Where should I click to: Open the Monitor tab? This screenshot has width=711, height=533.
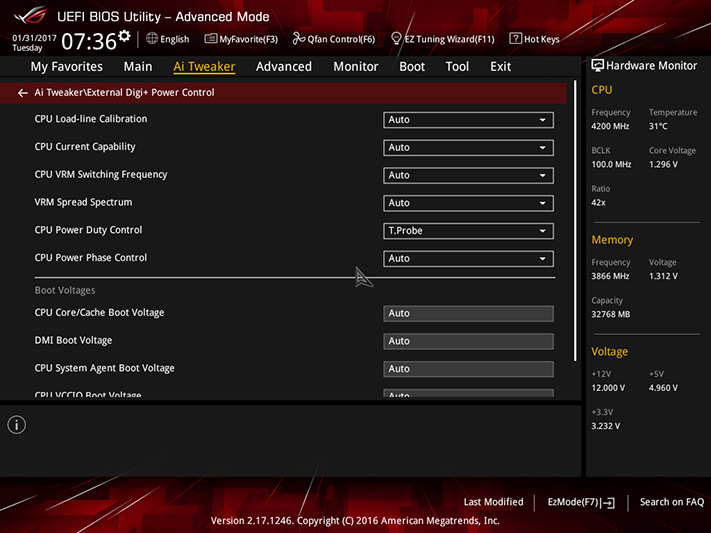tap(356, 67)
